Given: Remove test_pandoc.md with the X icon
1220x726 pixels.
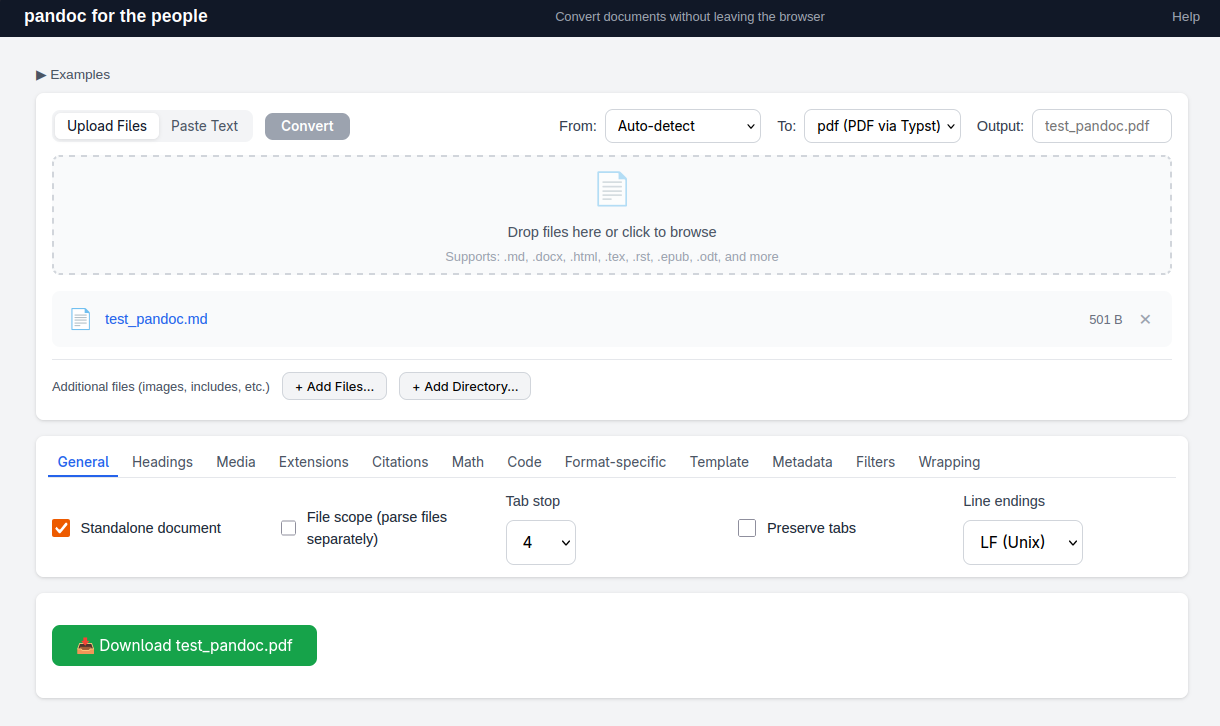Looking at the screenshot, I should click(1145, 319).
